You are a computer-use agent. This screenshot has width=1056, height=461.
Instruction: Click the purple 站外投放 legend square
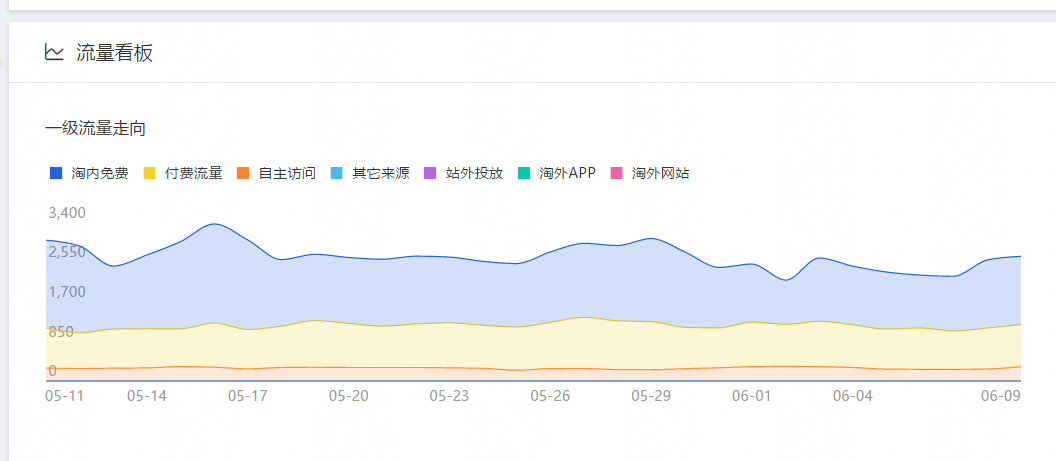(431, 173)
